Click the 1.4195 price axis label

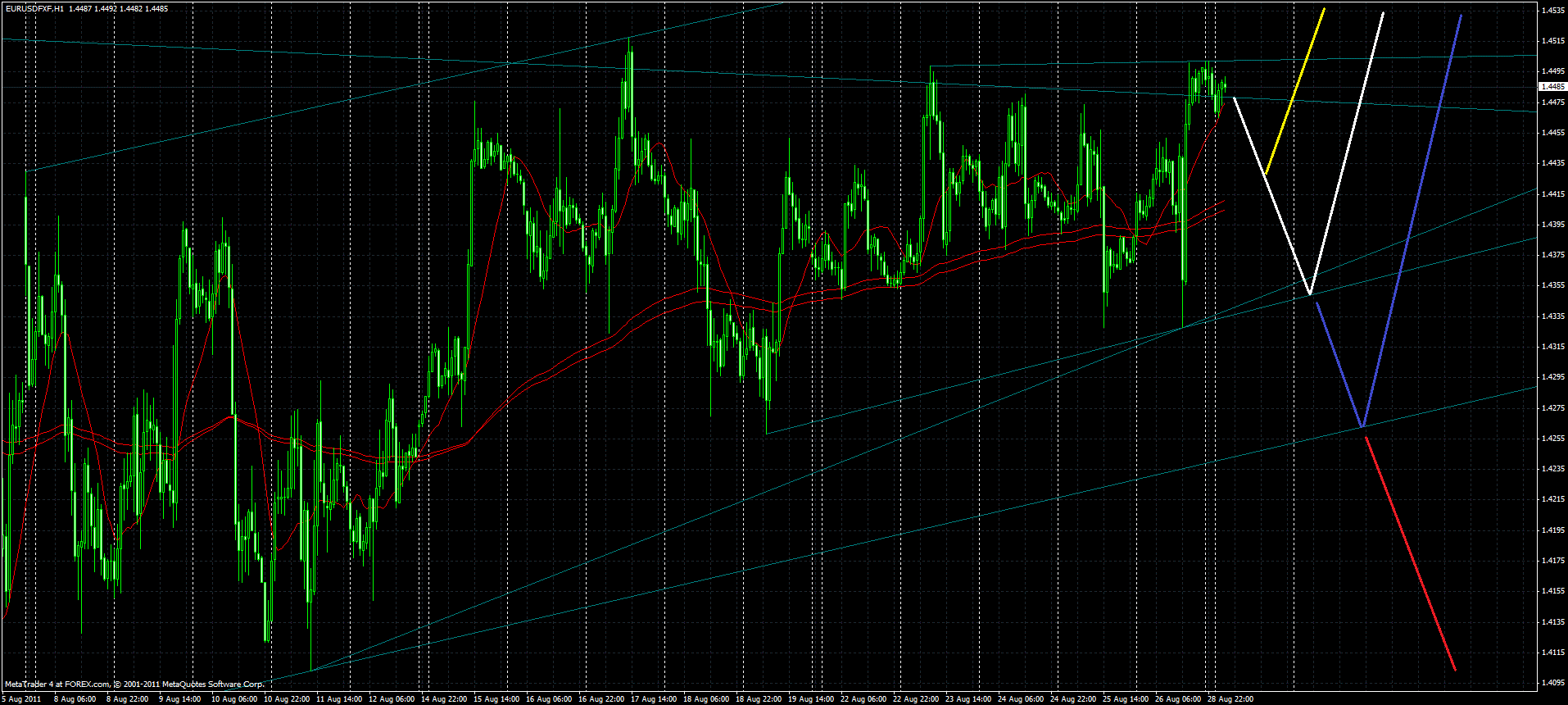click(1552, 530)
